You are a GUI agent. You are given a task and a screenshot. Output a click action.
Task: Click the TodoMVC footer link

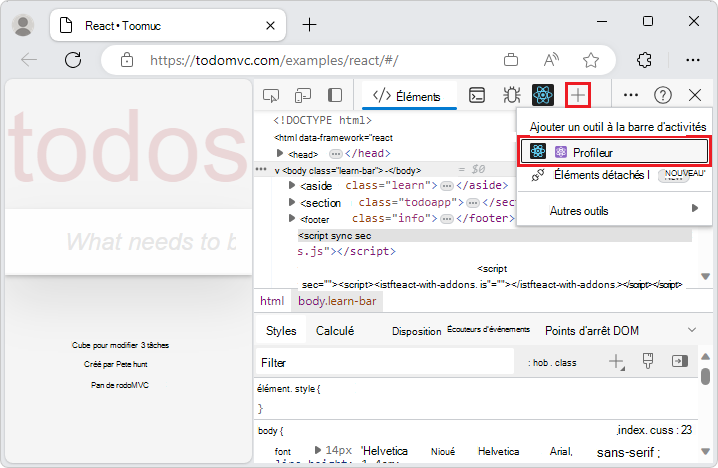click(x=132, y=385)
